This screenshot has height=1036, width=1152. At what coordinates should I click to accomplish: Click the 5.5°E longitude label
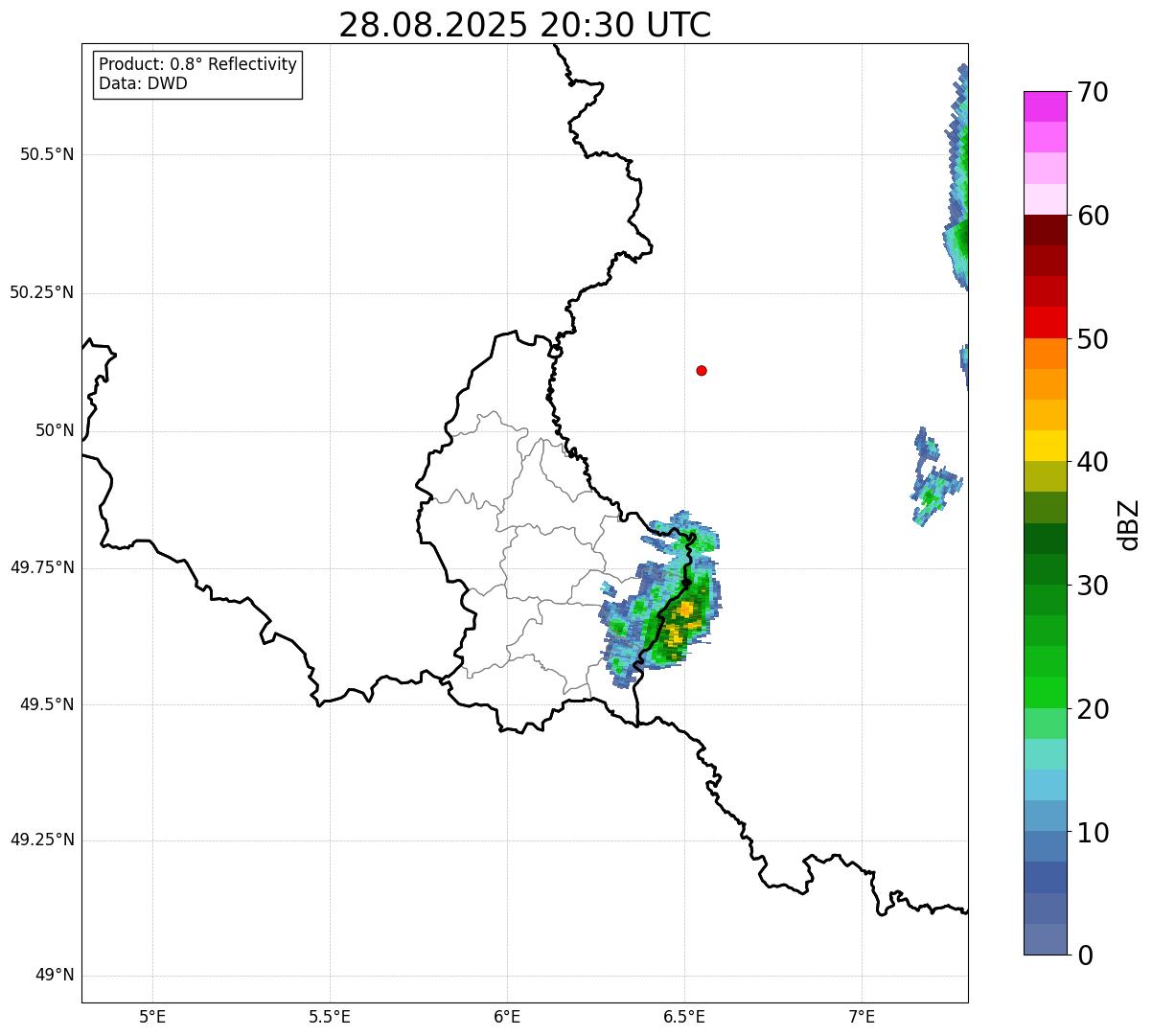point(330,1016)
